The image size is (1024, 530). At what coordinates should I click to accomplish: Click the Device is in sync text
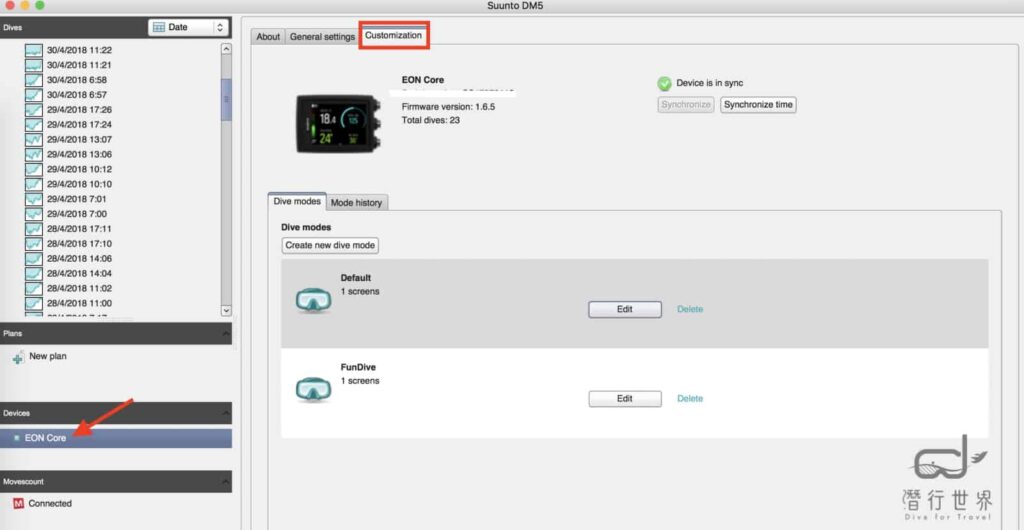coord(709,84)
